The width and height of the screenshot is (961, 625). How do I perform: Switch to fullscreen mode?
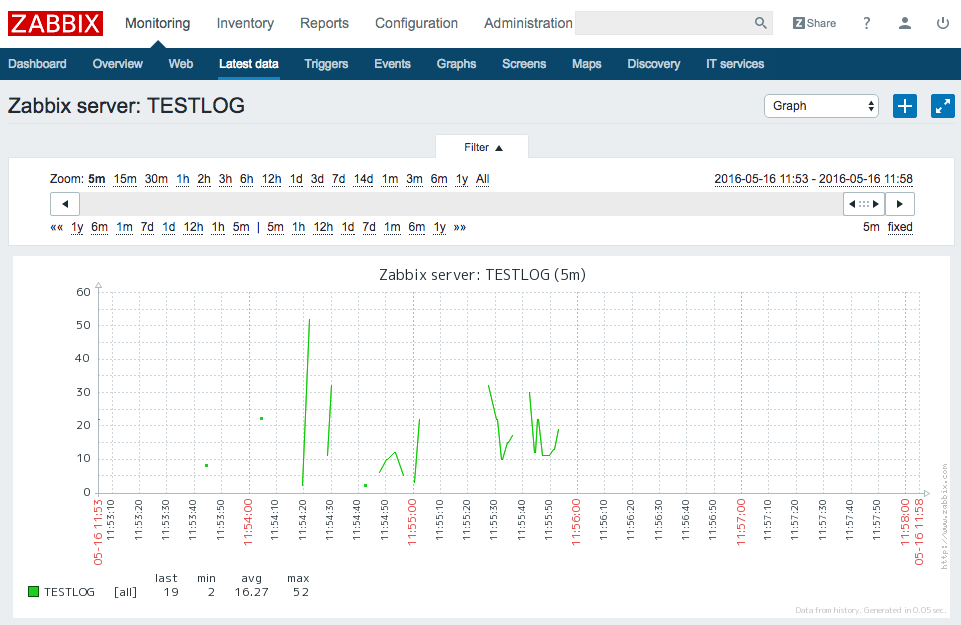coord(943,106)
